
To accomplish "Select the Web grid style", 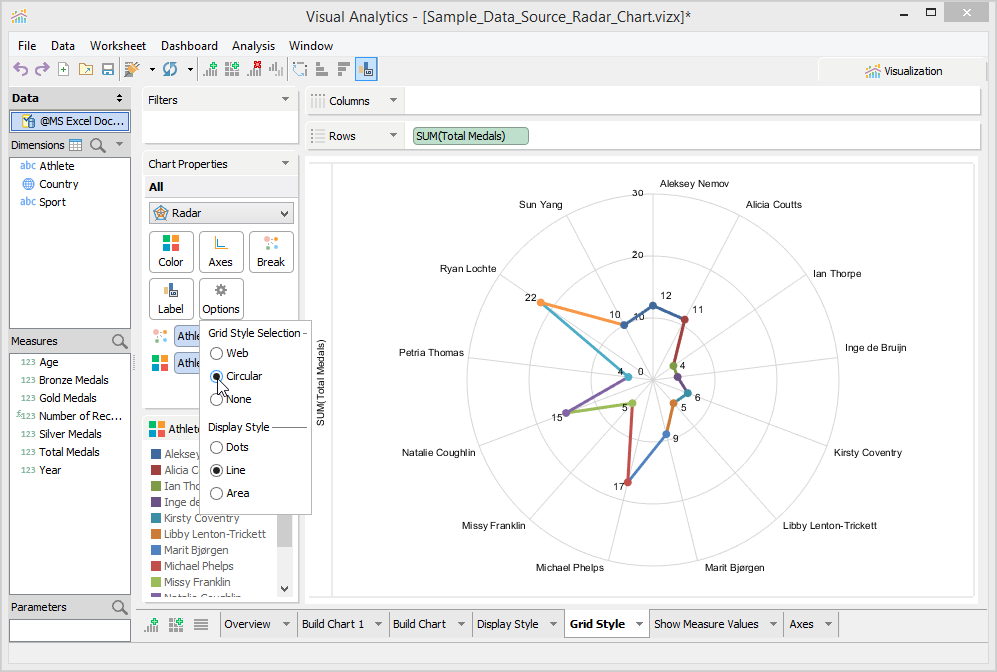I will pyautogui.click(x=216, y=353).
